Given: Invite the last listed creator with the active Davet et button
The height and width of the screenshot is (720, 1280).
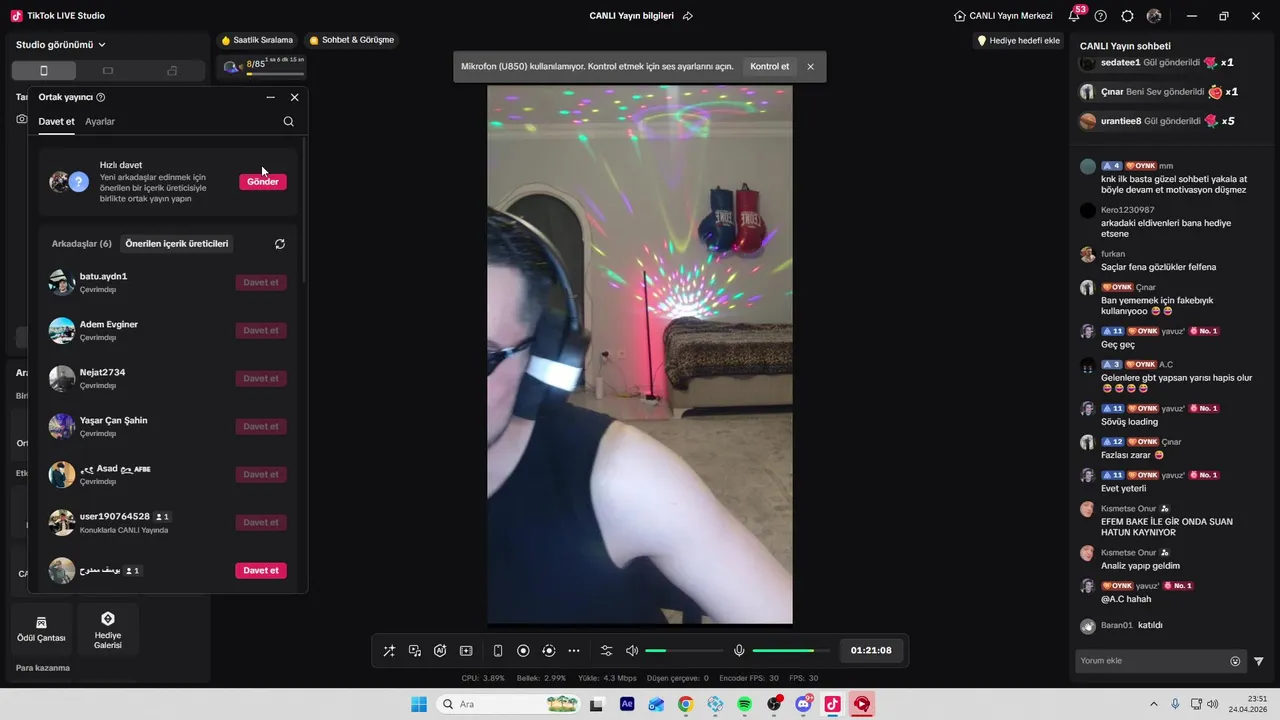Looking at the screenshot, I should click(261, 570).
